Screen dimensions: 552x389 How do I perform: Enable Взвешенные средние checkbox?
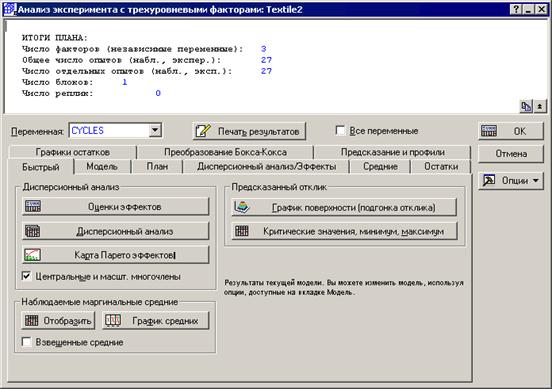[26, 342]
